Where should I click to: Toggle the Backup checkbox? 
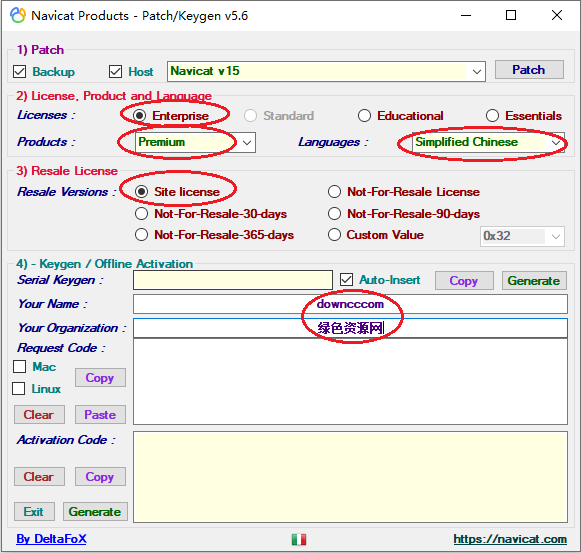click(x=20, y=72)
